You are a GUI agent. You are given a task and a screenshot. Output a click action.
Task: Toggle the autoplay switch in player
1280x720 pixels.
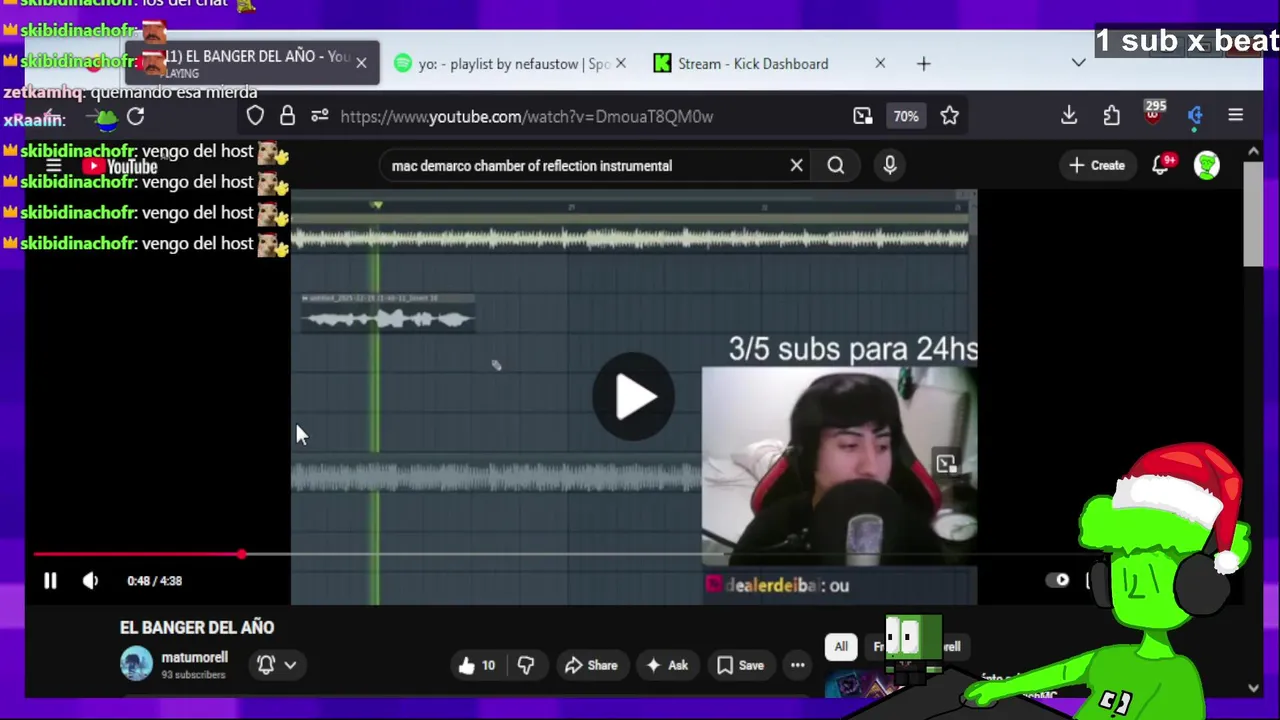tap(1057, 580)
